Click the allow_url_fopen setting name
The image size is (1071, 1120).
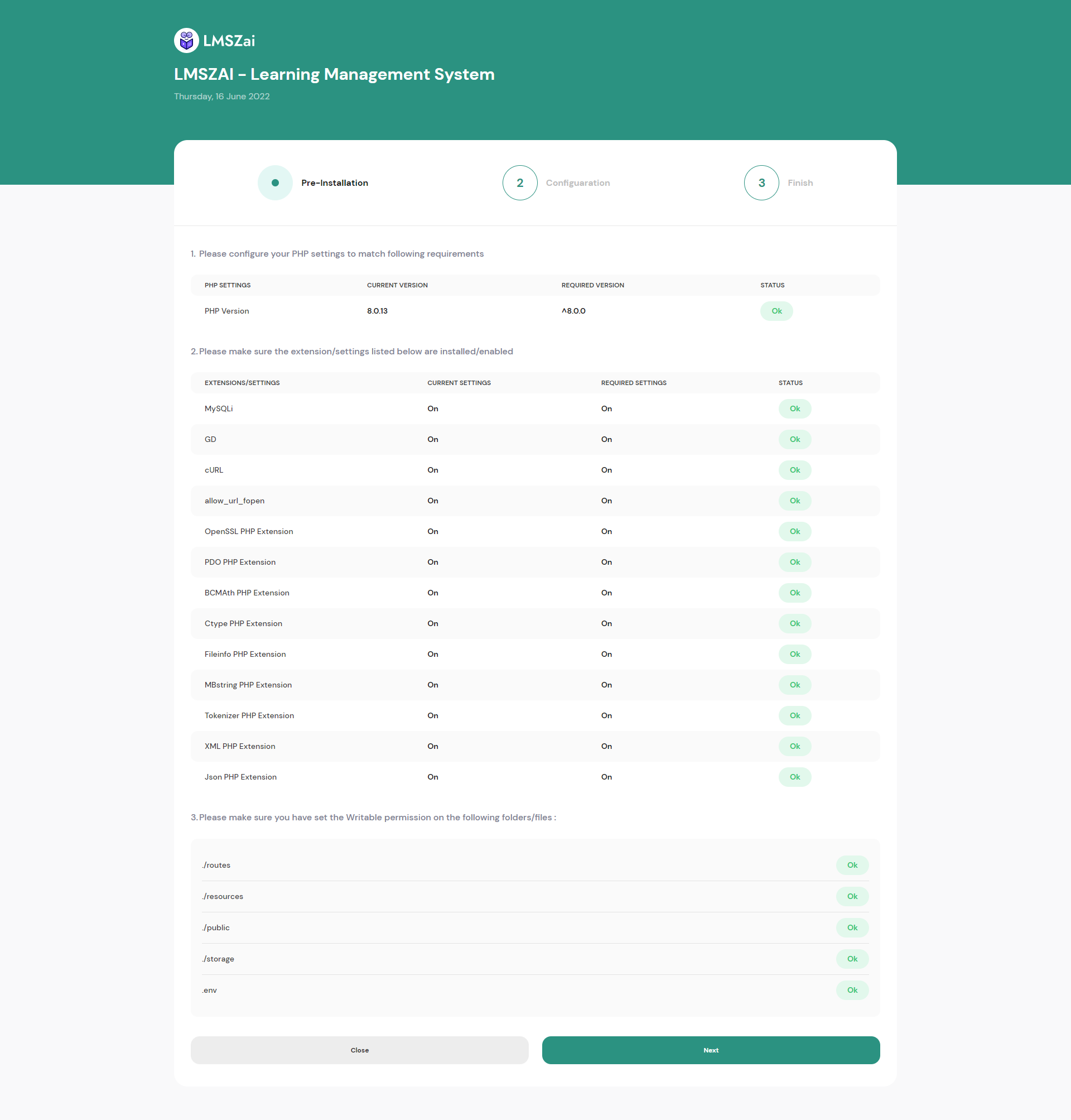coord(235,501)
